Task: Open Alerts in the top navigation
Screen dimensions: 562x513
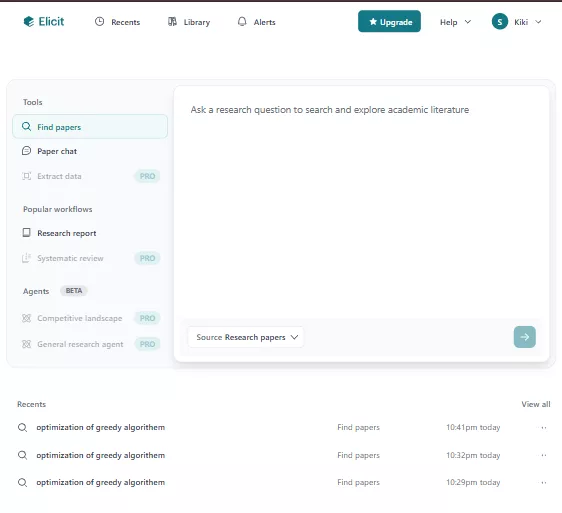Action: pos(256,22)
